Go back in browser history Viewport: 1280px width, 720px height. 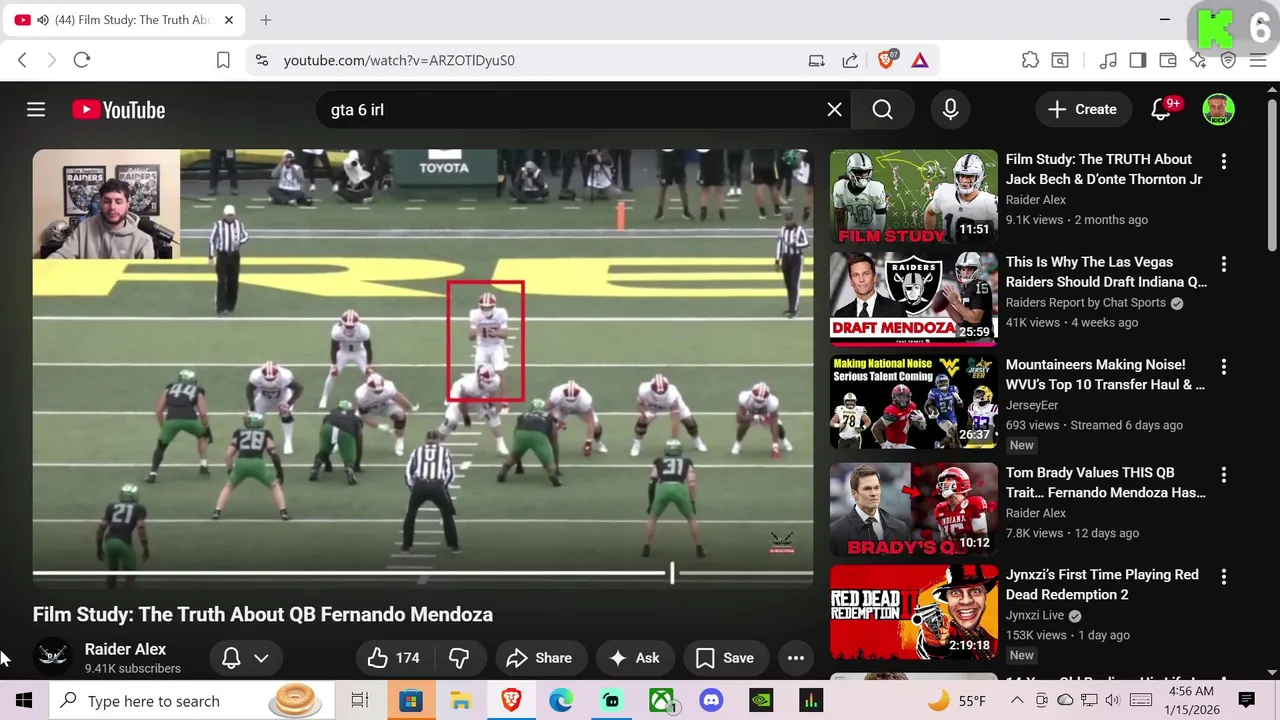(x=22, y=60)
